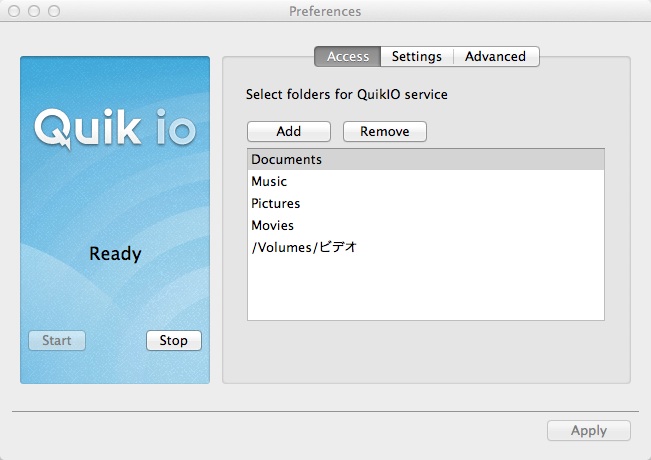This screenshot has width=651, height=460.
Task: Go to the Advanced tab
Action: point(495,56)
